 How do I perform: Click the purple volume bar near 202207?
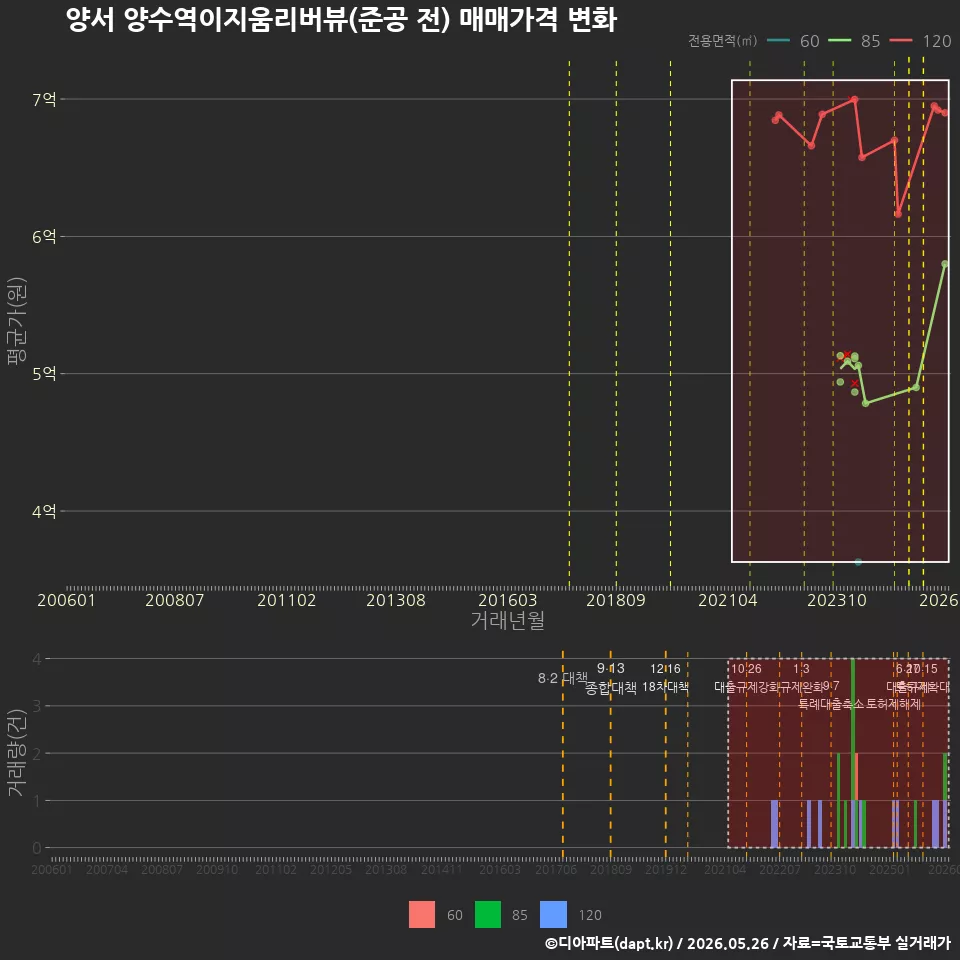774,824
